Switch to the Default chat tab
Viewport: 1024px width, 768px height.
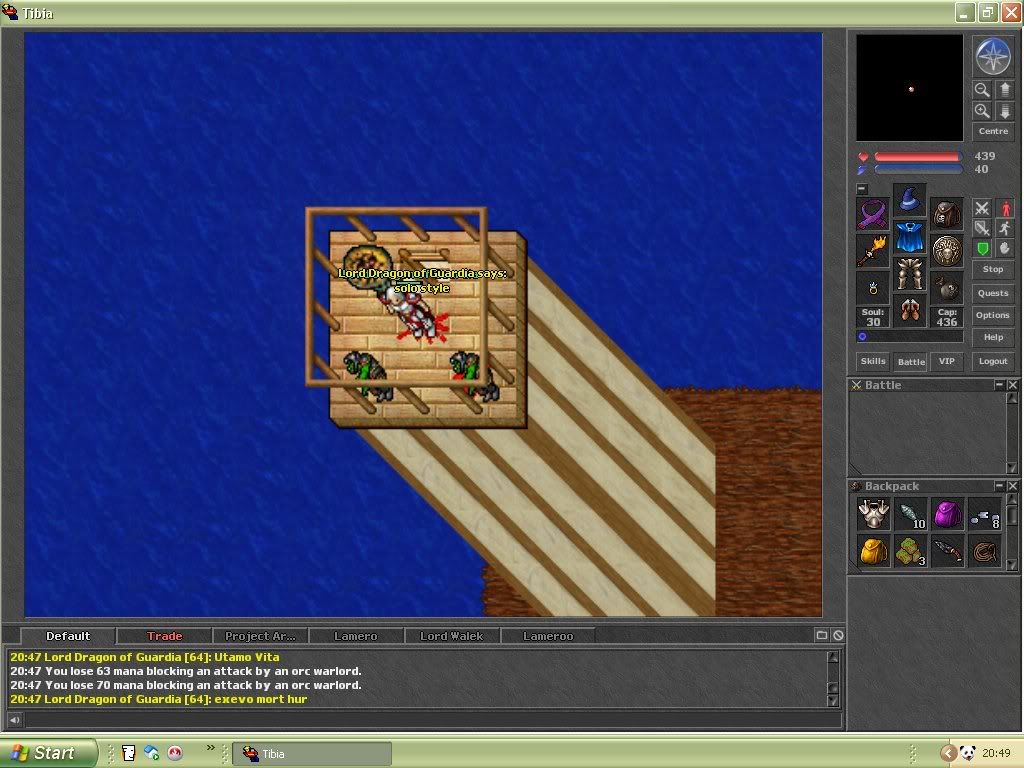point(68,636)
